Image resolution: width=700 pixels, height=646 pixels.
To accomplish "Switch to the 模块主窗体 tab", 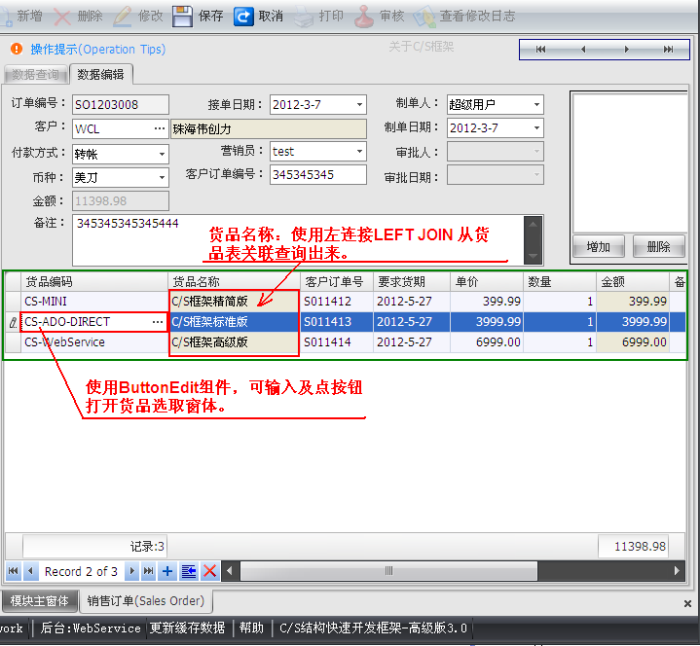I will [38, 601].
